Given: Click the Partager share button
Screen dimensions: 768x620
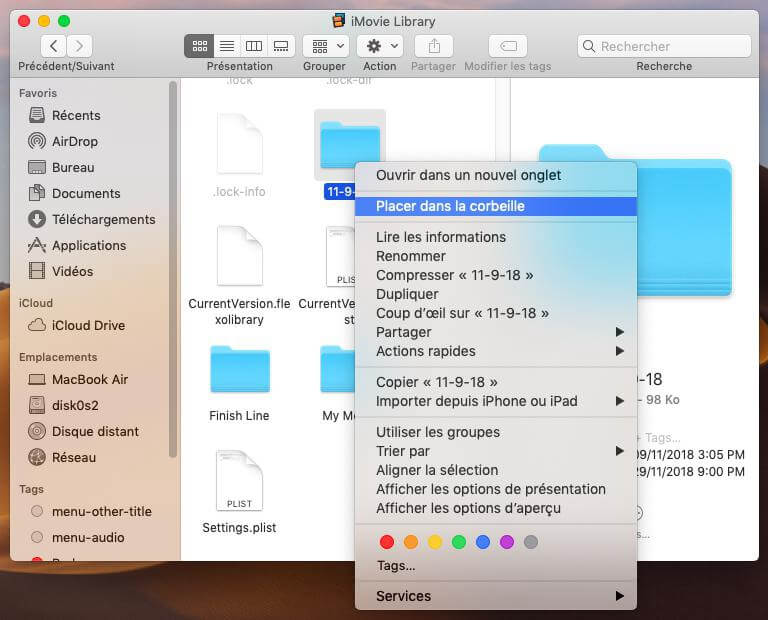Looking at the screenshot, I should (x=433, y=46).
